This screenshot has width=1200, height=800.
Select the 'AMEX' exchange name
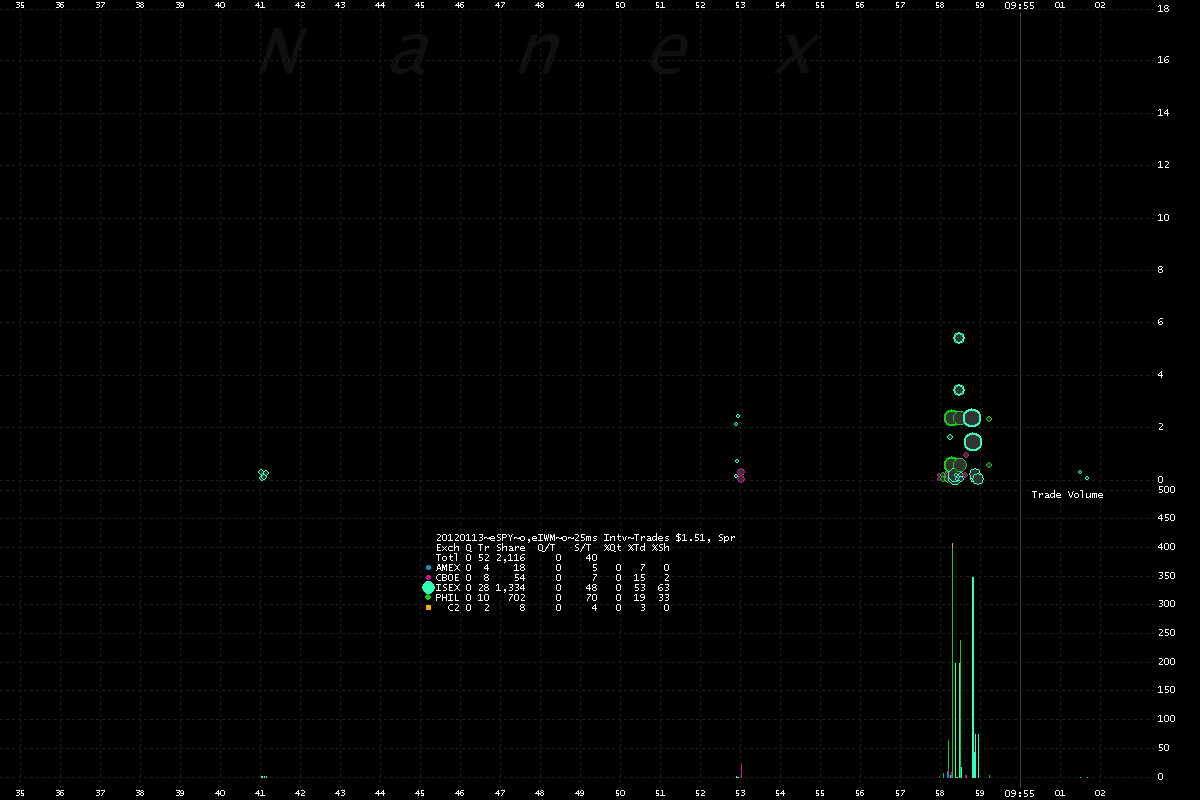[x=448, y=567]
